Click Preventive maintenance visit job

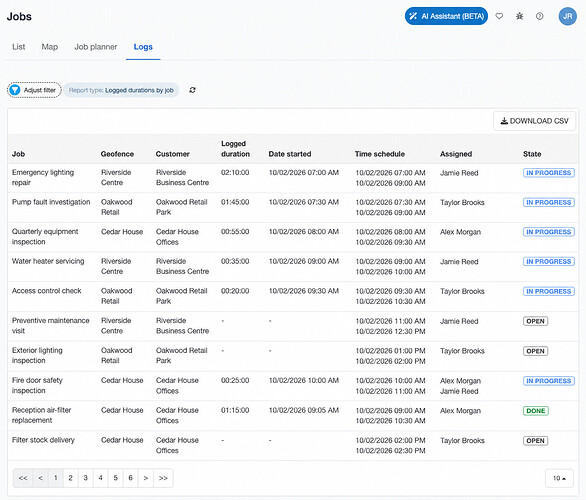(x=50, y=325)
